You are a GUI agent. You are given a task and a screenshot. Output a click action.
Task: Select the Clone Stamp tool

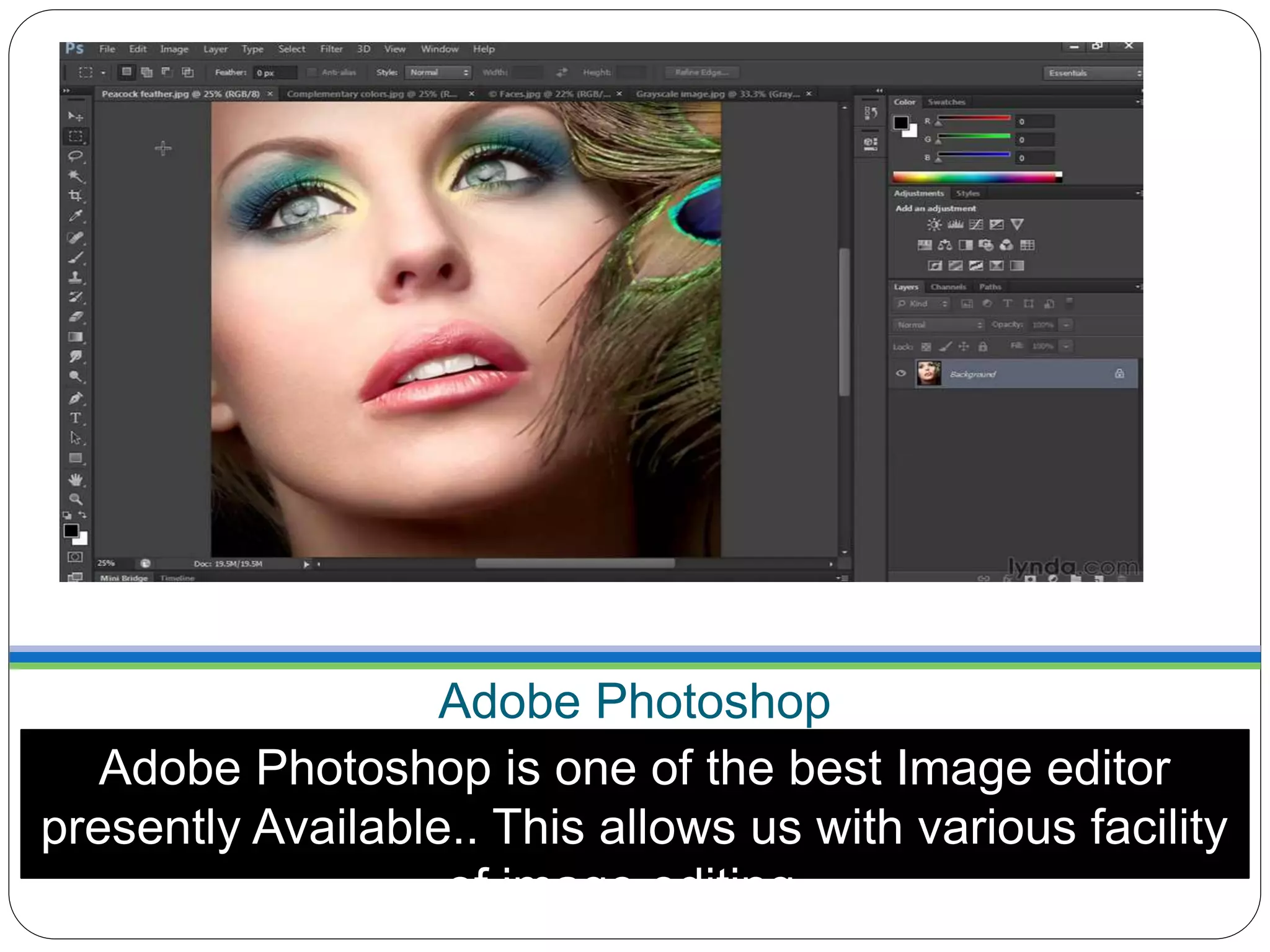tap(76, 277)
